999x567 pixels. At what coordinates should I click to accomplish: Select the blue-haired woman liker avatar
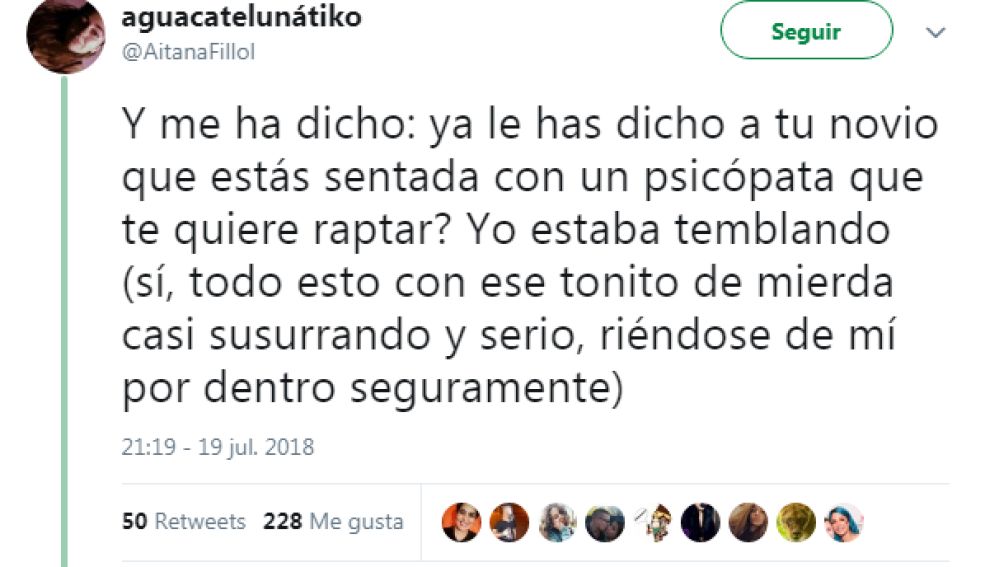(x=844, y=522)
